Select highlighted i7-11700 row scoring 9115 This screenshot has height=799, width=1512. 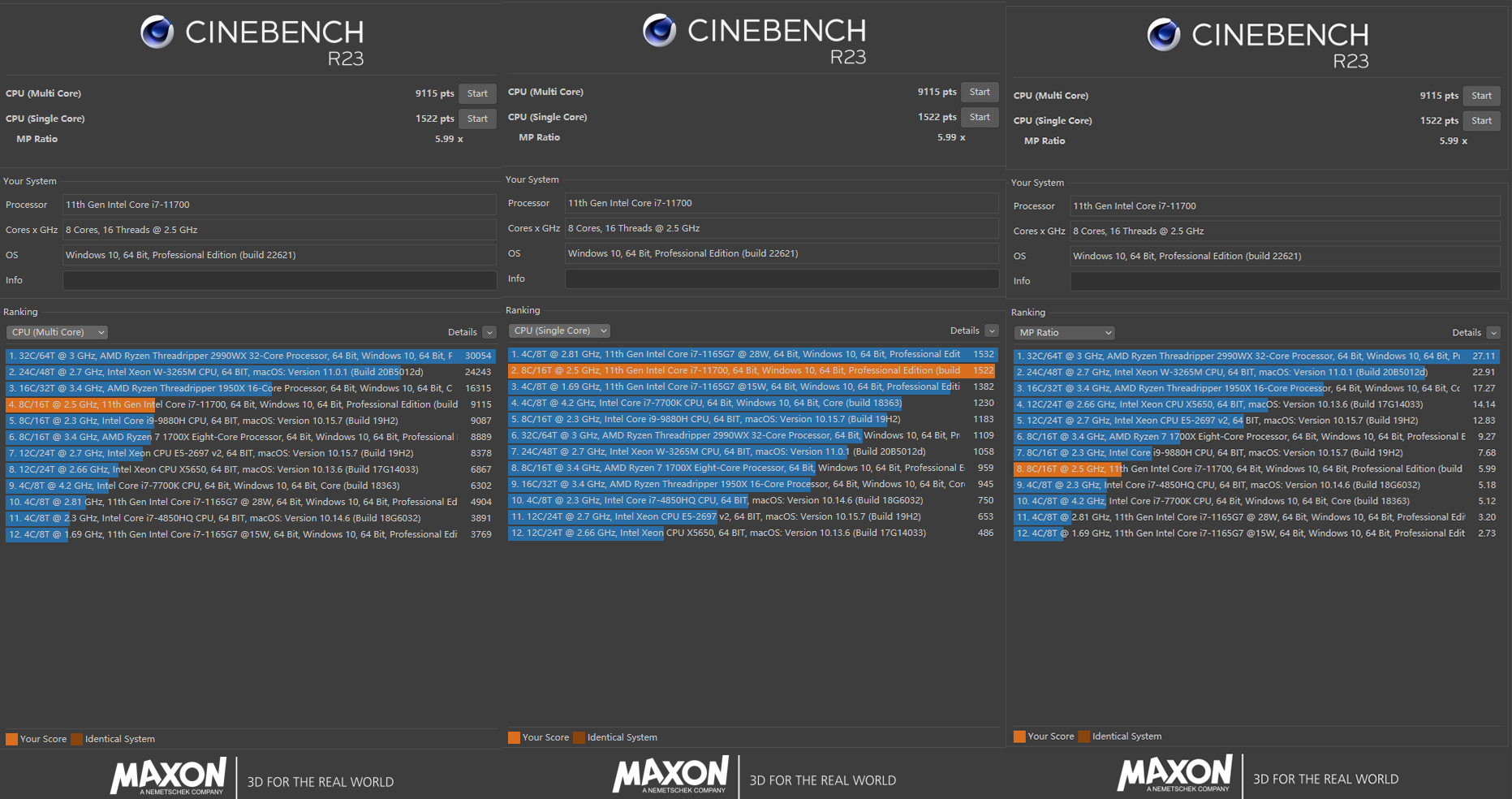click(250, 404)
